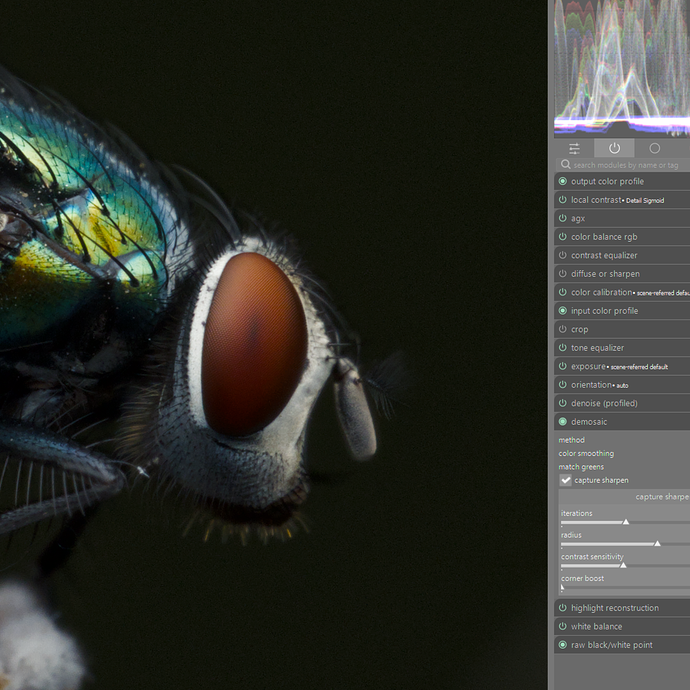
Task: Focus the search modules input field
Action: [x=628, y=165]
